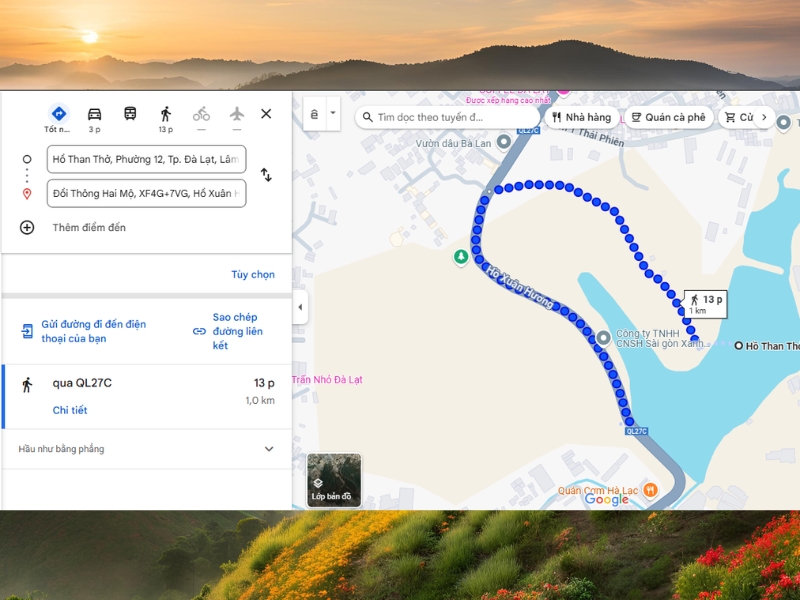Copy the route link

click(x=229, y=331)
